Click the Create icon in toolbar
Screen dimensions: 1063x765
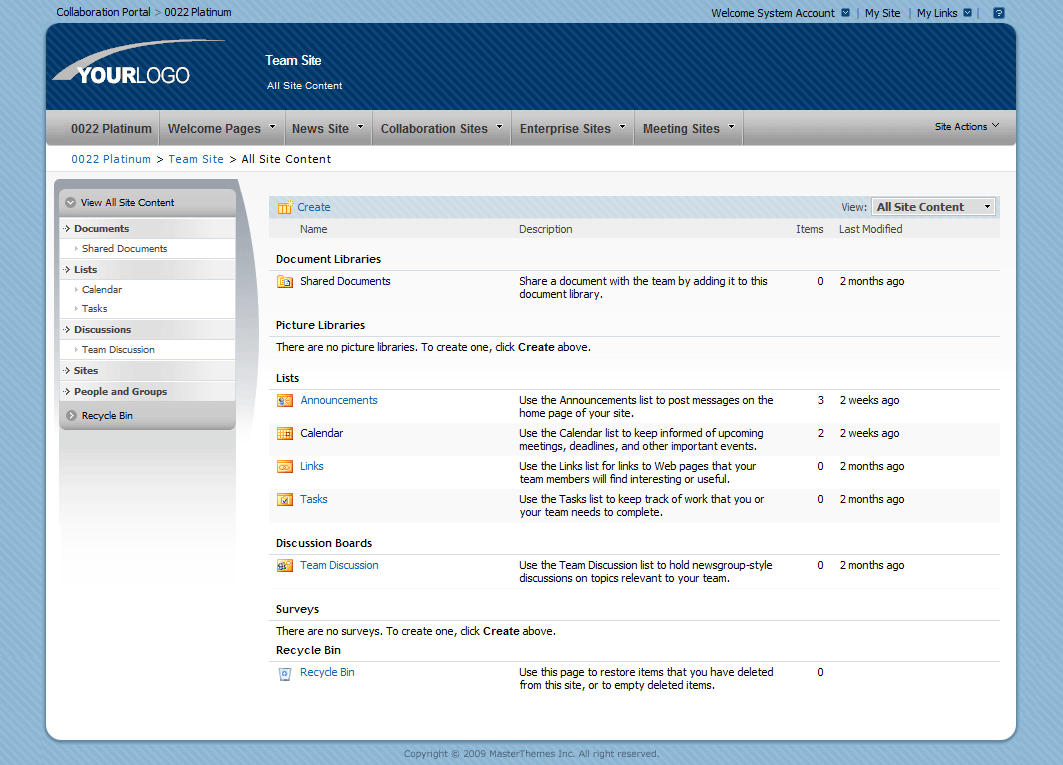[285, 208]
